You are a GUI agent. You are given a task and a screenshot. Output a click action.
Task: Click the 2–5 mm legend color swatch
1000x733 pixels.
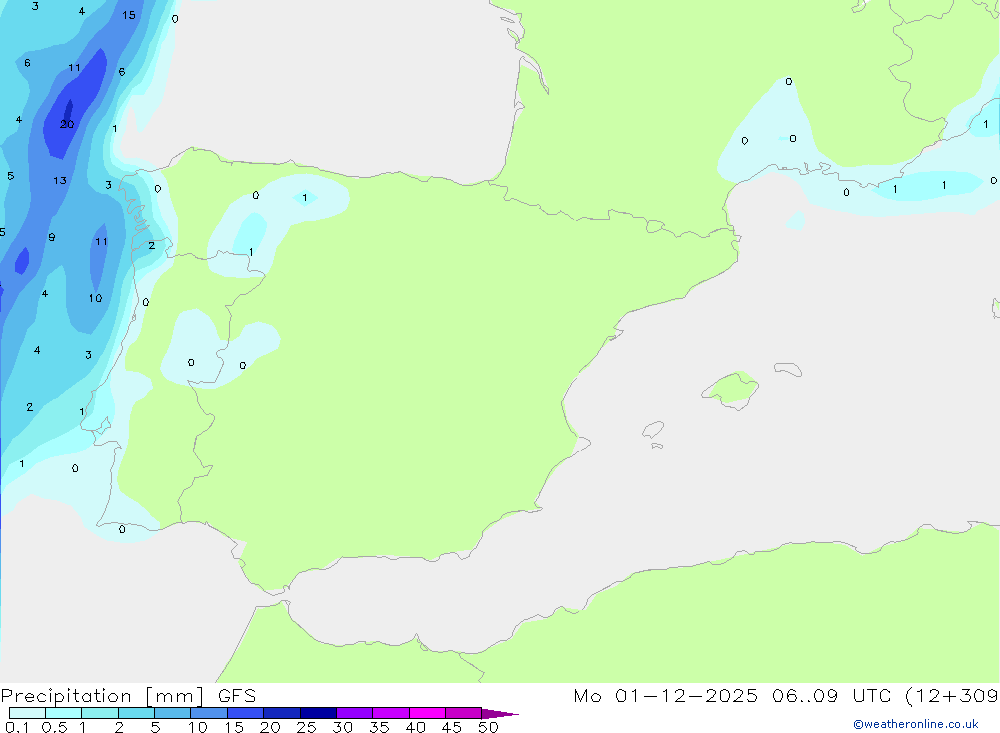(136, 713)
